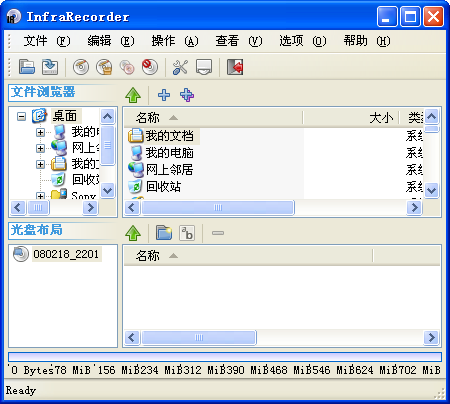Click the devices drive icon in toolbar

(204, 67)
